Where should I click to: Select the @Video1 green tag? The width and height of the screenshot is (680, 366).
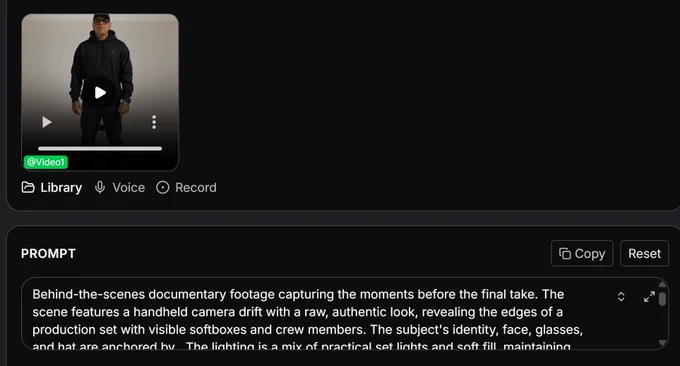(x=46, y=162)
